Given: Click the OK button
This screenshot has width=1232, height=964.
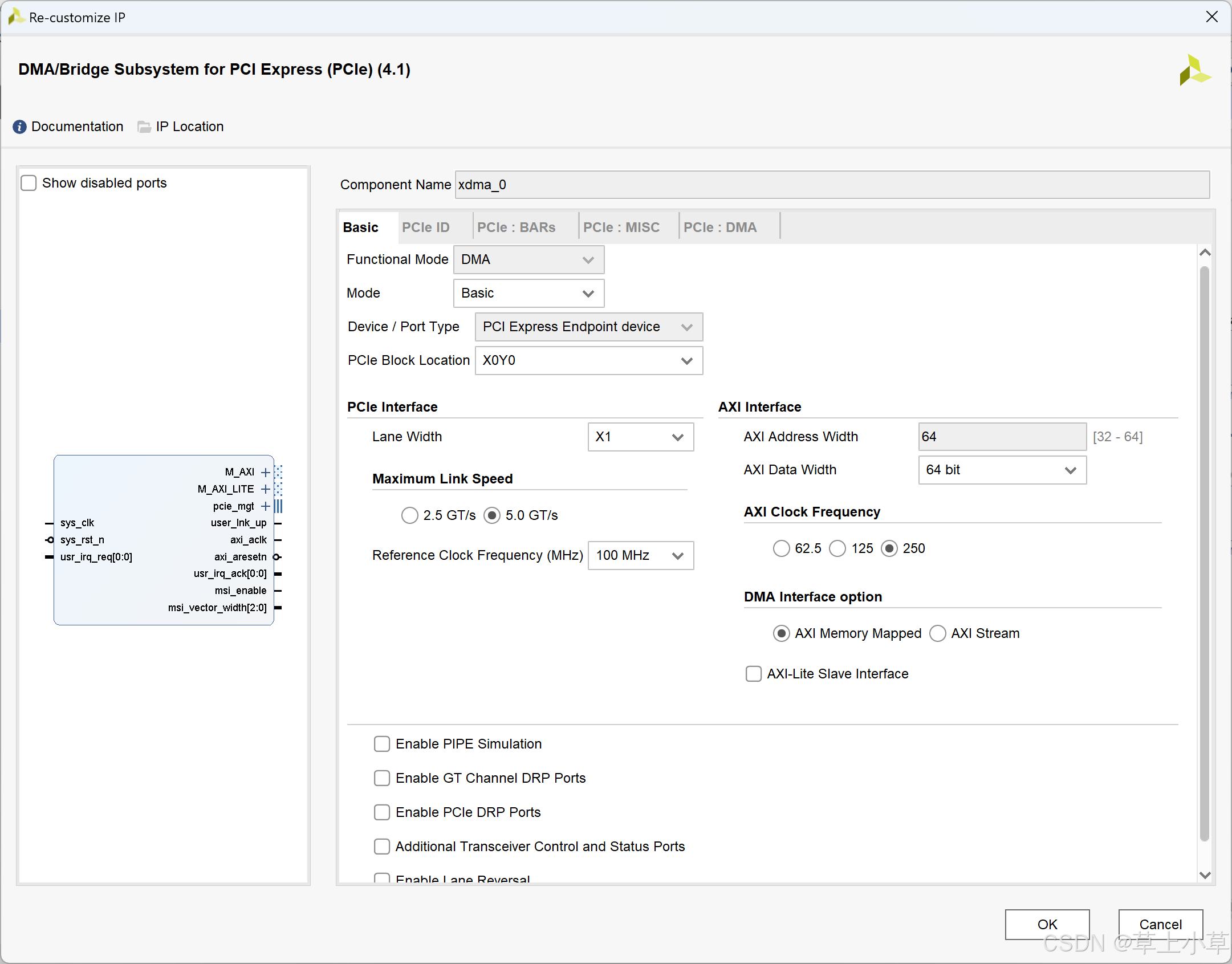Looking at the screenshot, I should point(1047,924).
